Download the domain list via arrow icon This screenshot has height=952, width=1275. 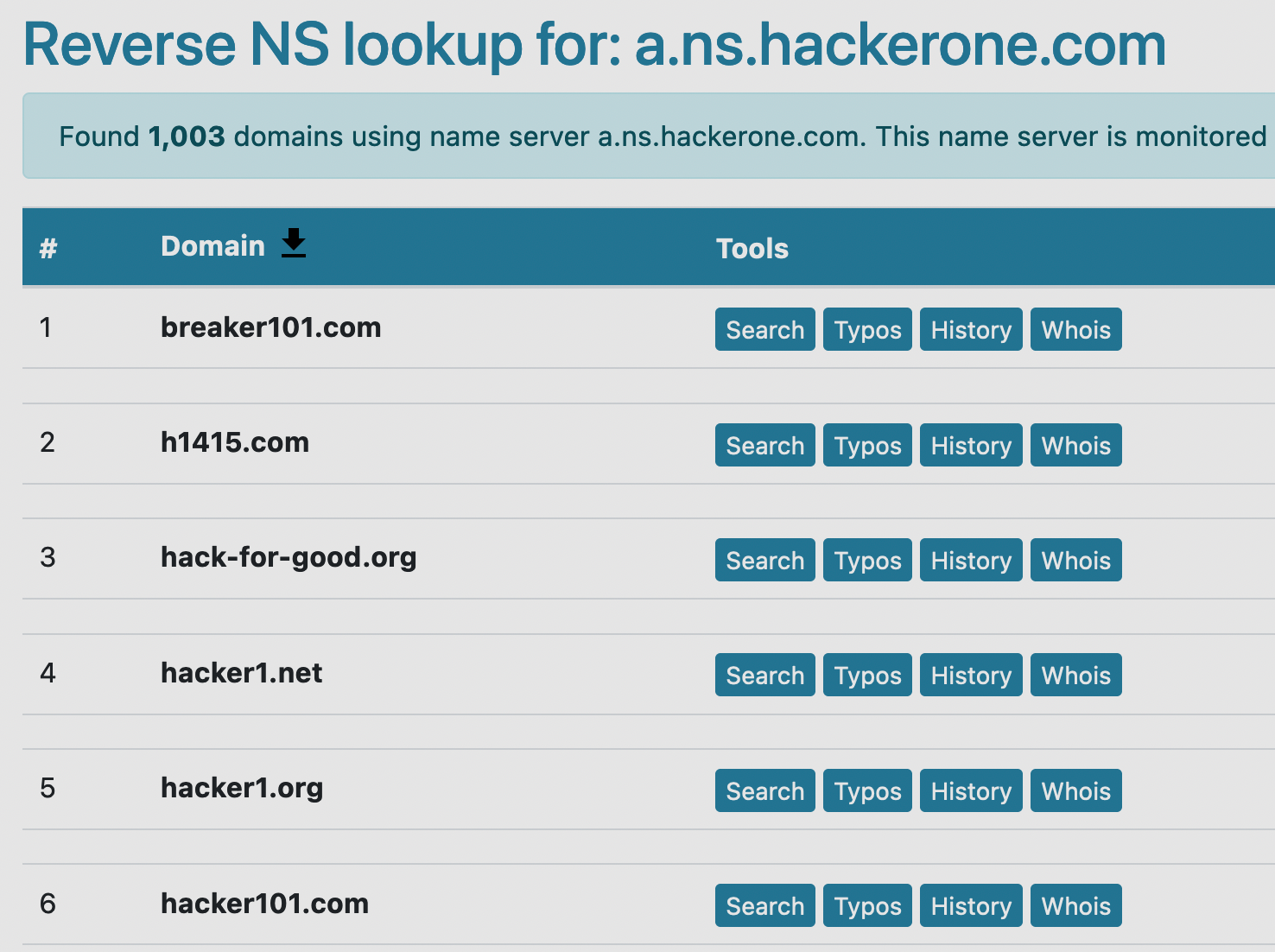tap(294, 244)
